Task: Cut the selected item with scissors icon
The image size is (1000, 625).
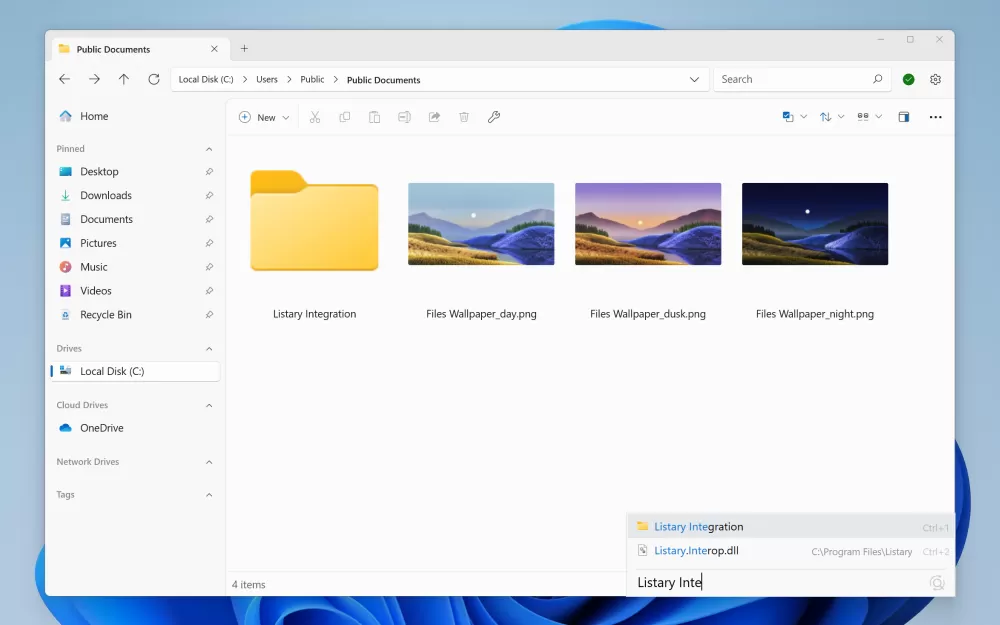Action: click(314, 117)
